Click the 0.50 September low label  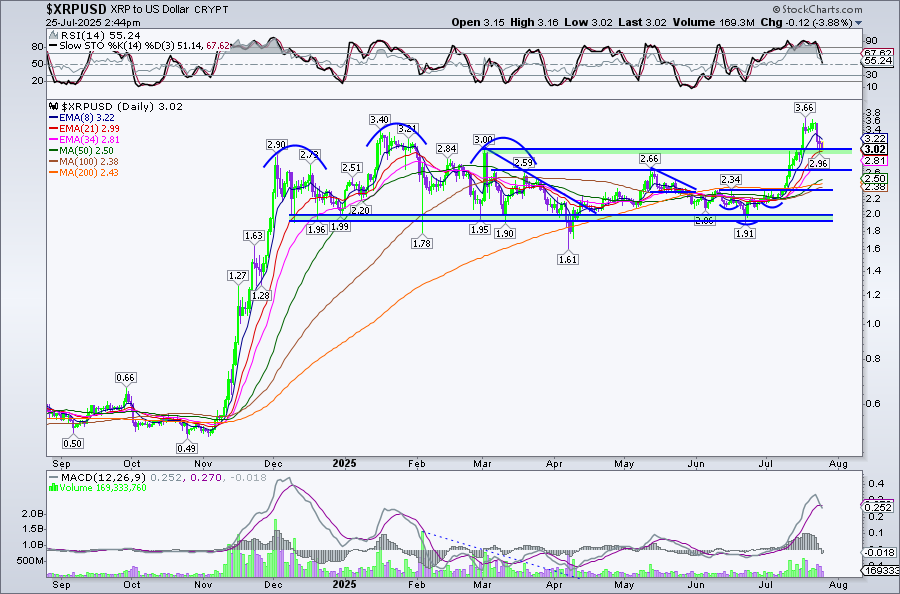[73, 443]
